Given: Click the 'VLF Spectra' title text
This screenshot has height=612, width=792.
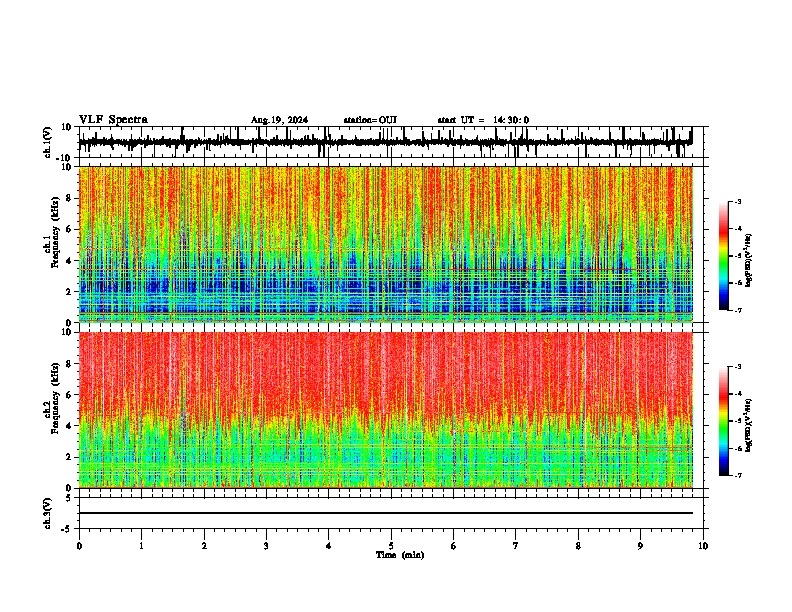Looking at the screenshot, I should coord(113,120).
